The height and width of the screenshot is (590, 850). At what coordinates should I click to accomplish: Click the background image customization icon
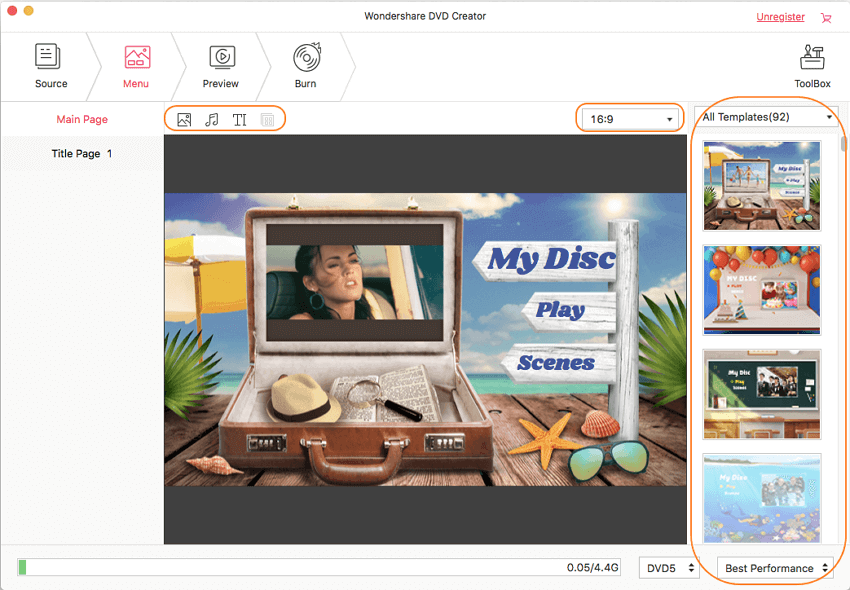[184, 120]
